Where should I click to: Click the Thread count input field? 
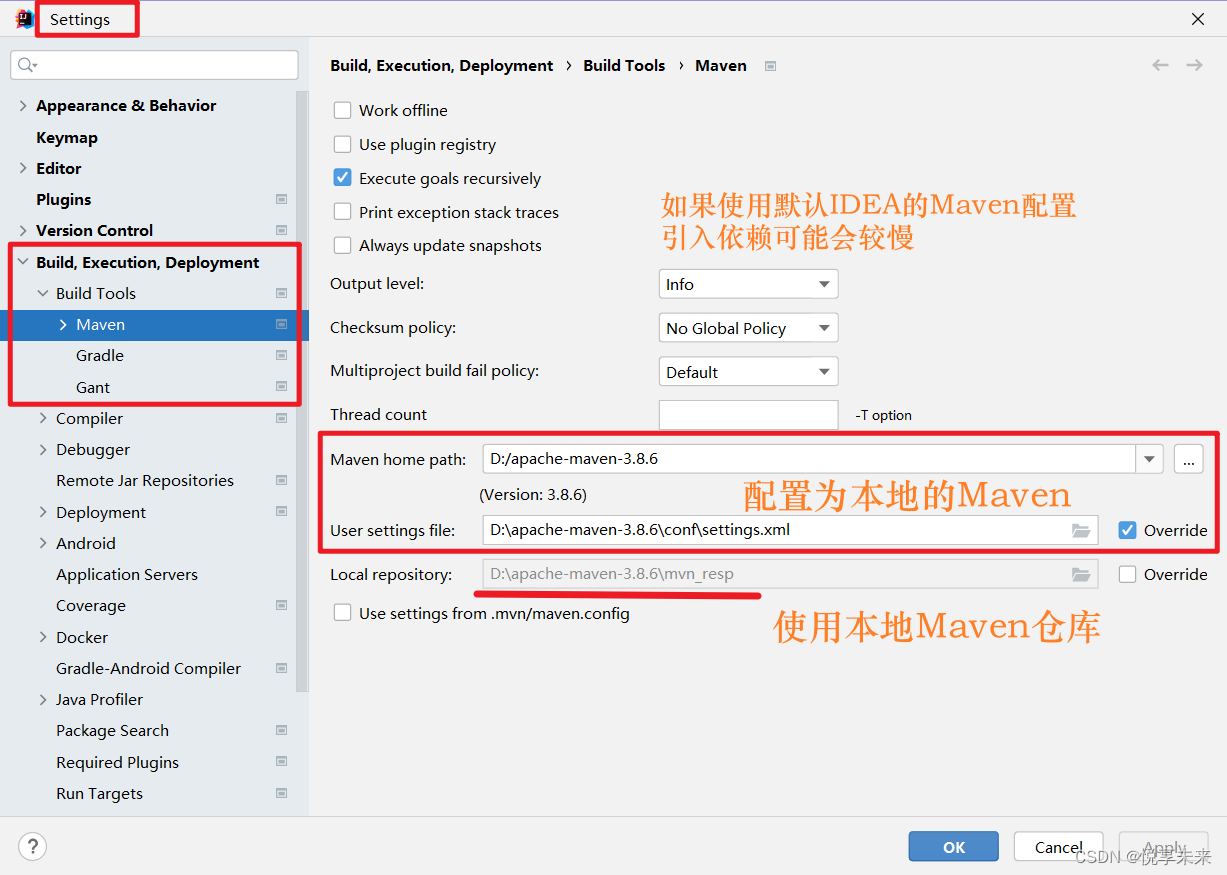point(748,415)
